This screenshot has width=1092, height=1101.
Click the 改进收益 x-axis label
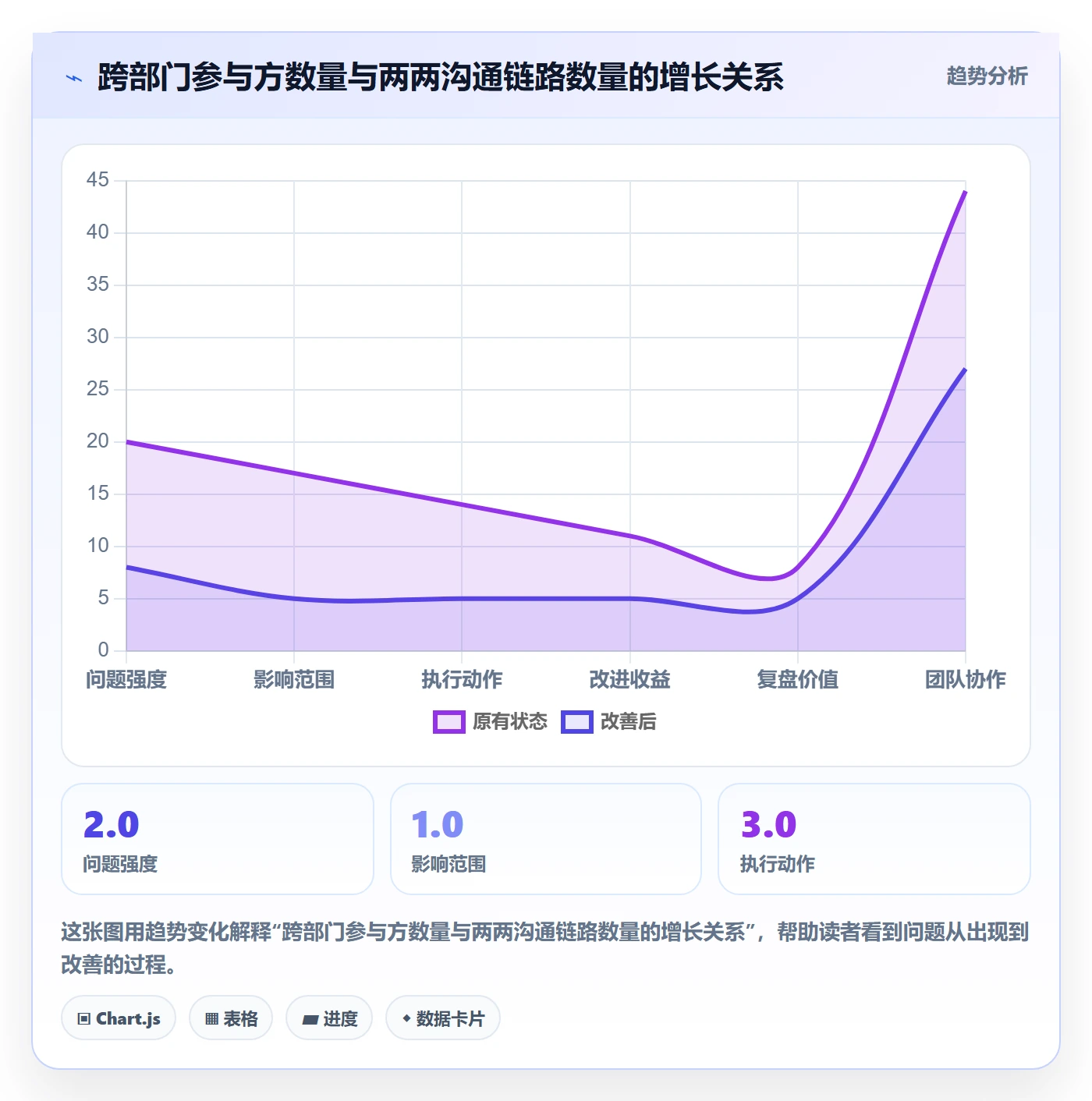(x=630, y=680)
